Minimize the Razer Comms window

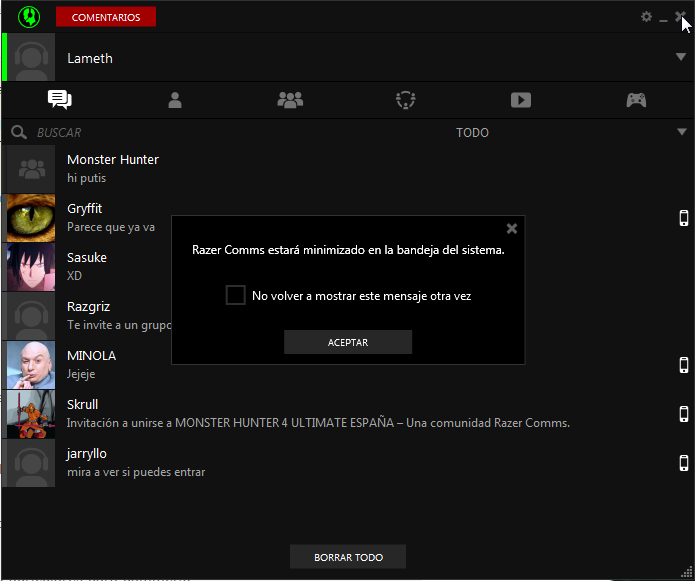coord(663,19)
